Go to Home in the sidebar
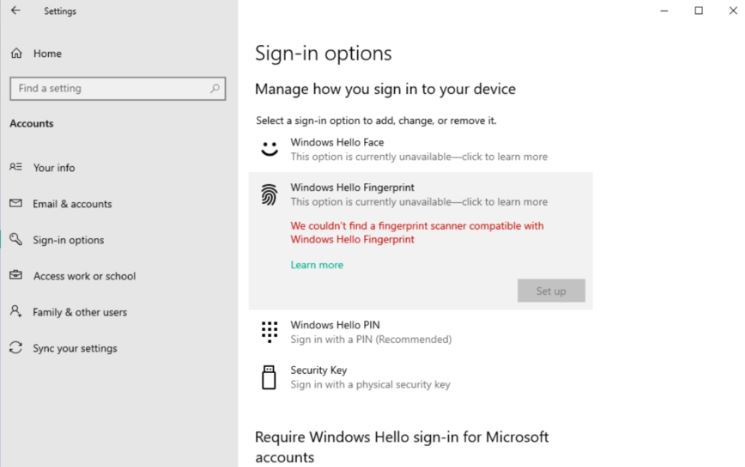 coord(47,54)
